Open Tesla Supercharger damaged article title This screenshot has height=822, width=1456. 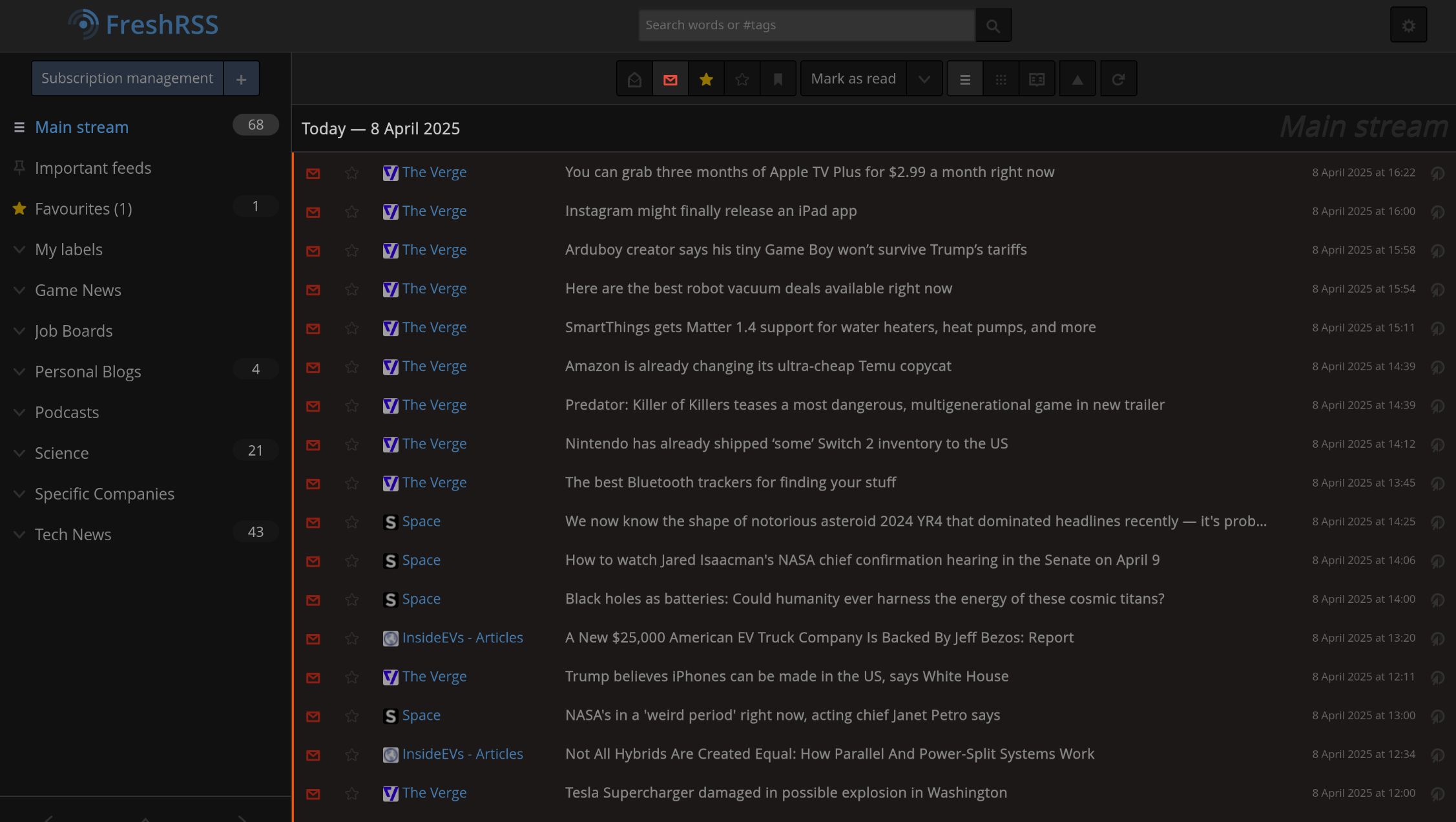pyautogui.click(x=785, y=793)
